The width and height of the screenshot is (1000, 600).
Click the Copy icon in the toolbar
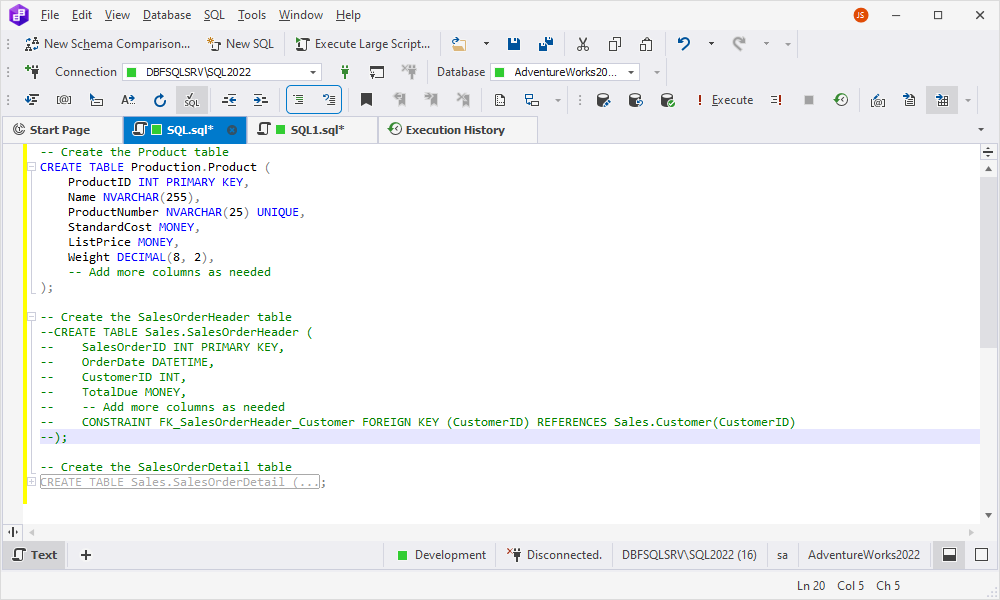tap(615, 44)
